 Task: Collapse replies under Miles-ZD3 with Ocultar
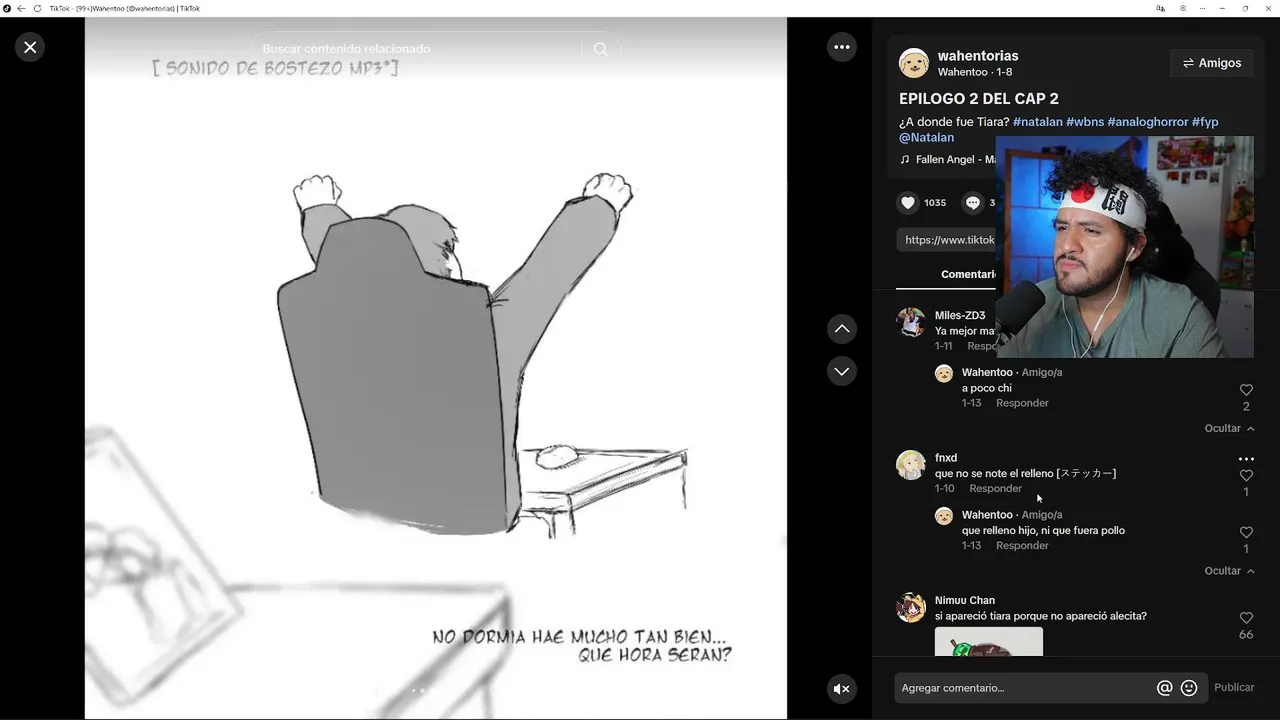[1229, 428]
